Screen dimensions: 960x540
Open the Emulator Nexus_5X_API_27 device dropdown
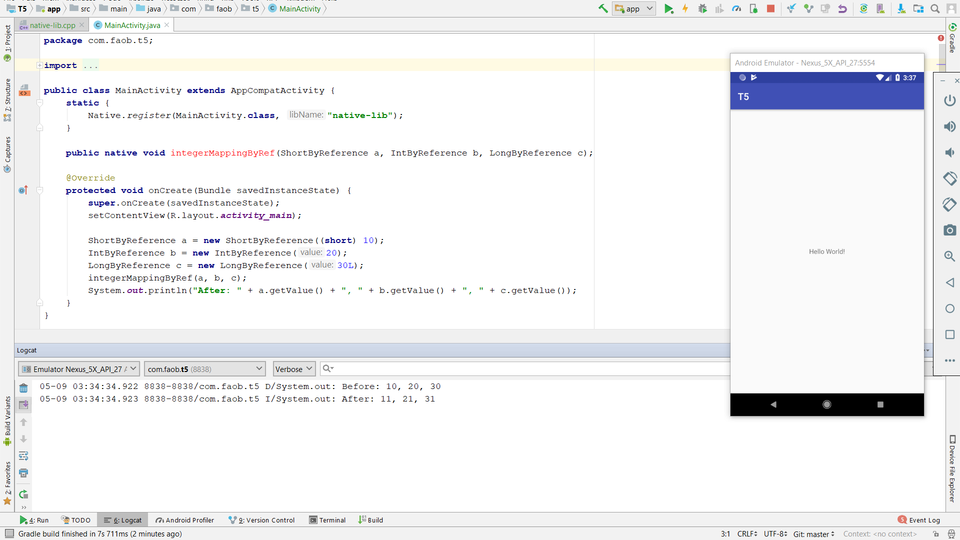coord(78,369)
